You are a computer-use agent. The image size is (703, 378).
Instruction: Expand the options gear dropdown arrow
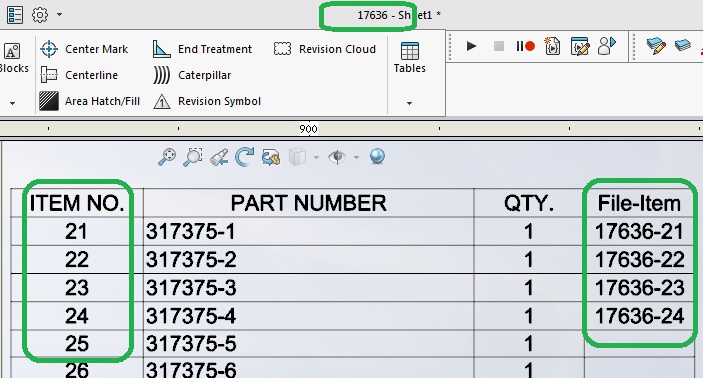[60, 15]
